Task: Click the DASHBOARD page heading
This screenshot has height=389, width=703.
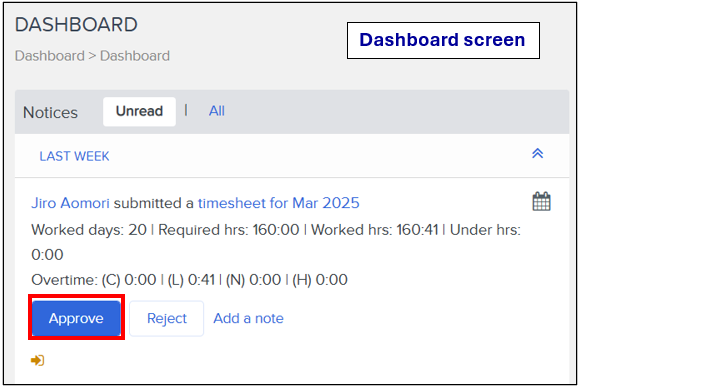Action: pos(76,25)
